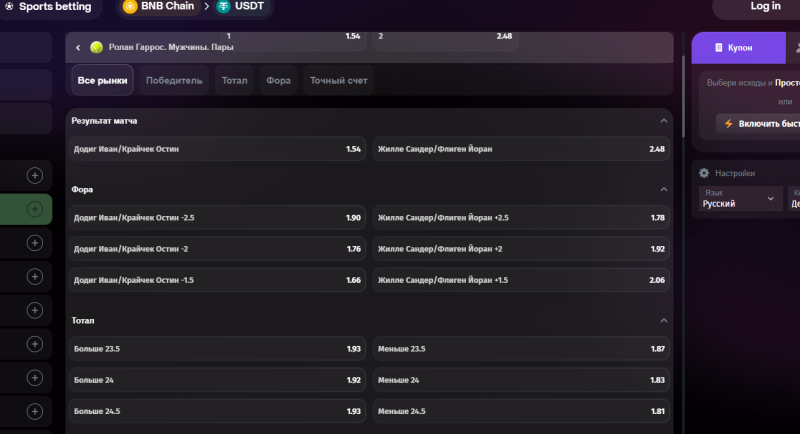Click the Sports betting ball icon
The image size is (800, 434).
[9, 6]
